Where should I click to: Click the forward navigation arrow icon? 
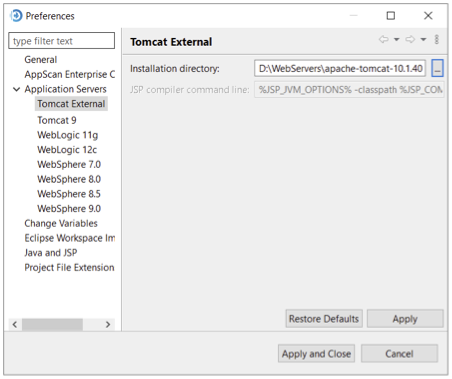tap(410, 40)
